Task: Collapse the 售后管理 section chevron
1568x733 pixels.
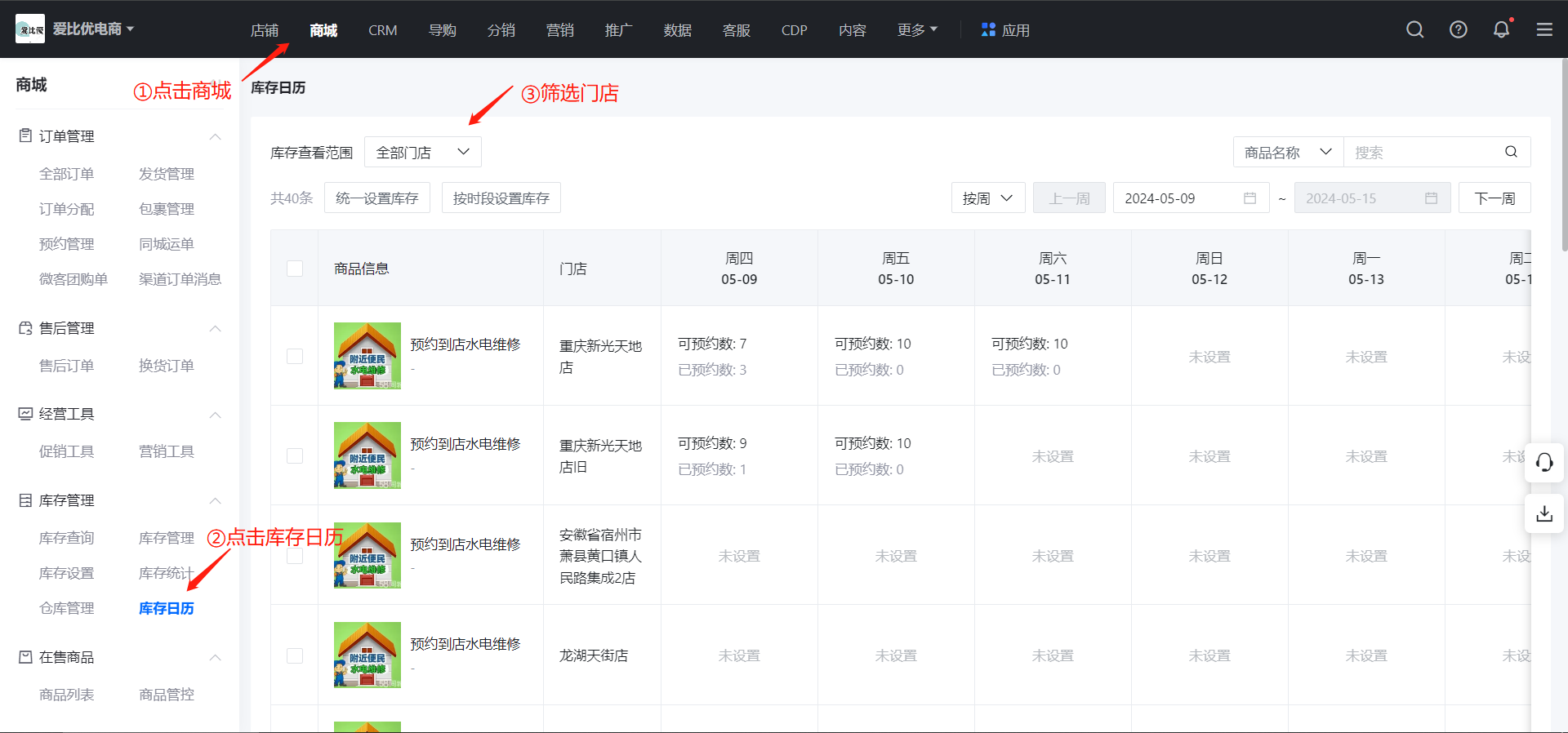Action: 216,328
